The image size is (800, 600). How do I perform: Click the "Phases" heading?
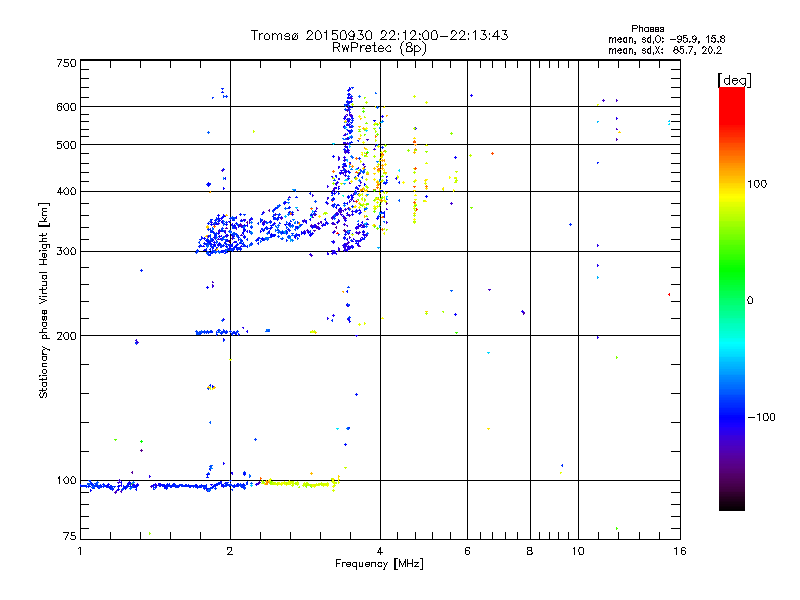coord(647,29)
